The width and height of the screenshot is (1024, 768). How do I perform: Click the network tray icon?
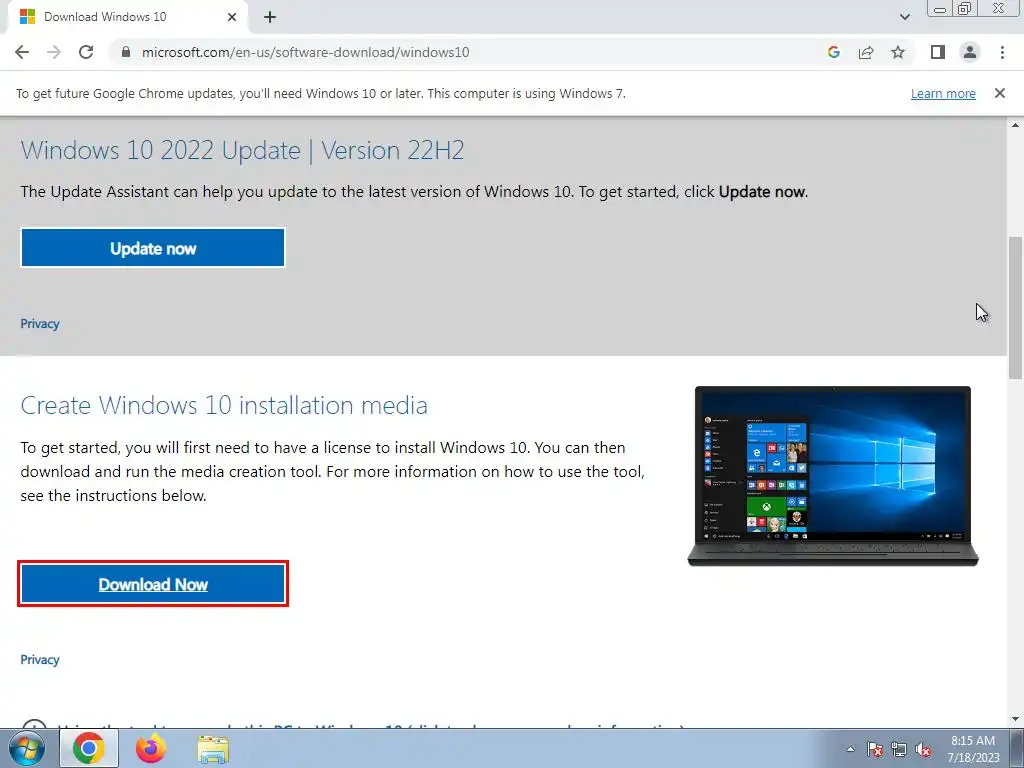point(899,749)
